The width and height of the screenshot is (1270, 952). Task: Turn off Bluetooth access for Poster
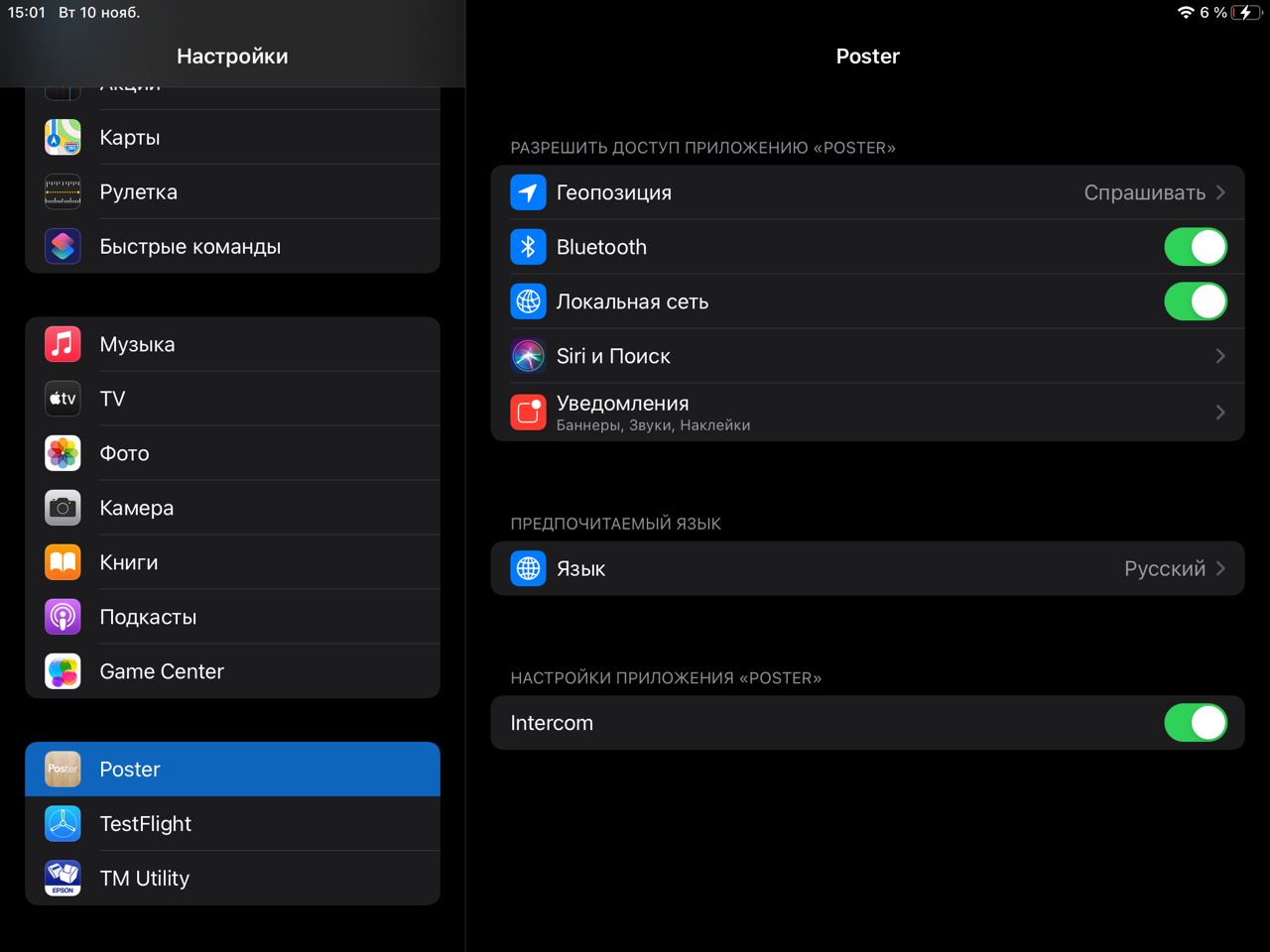[x=1196, y=247]
